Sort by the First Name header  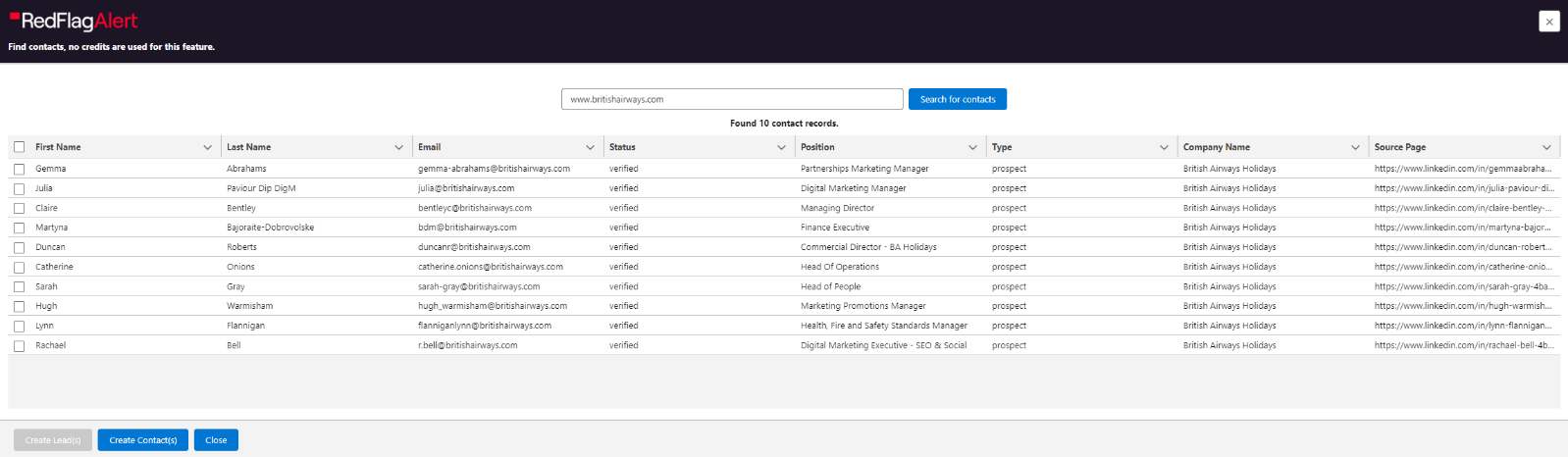coord(58,147)
